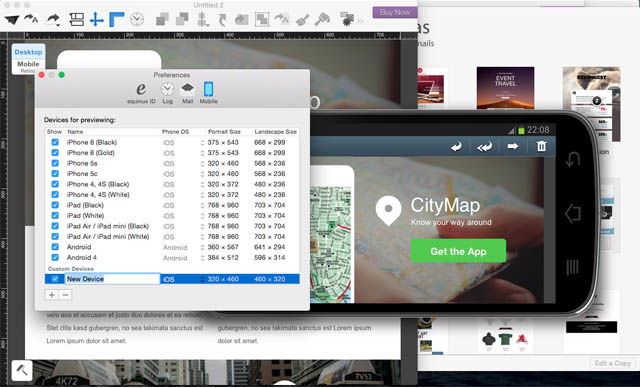Click the CityMap location pin logo
This screenshot has width=640, height=388.
click(x=388, y=211)
